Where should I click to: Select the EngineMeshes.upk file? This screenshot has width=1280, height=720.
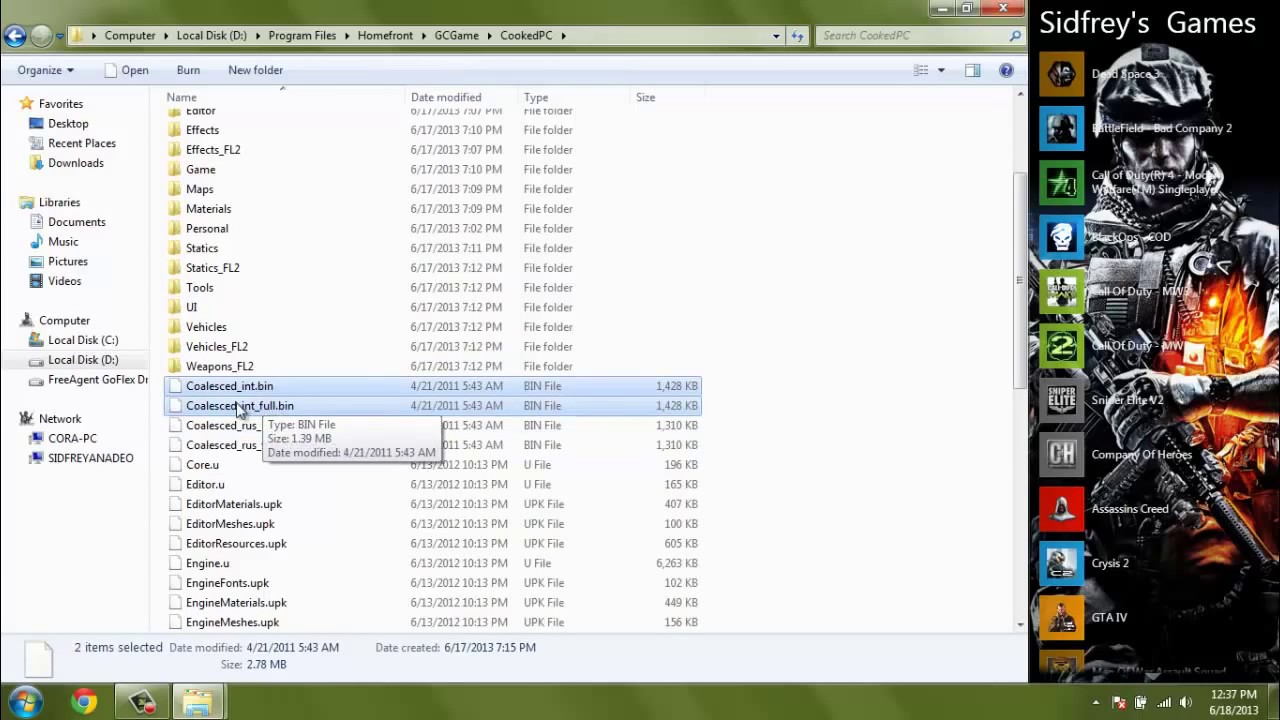(232, 622)
